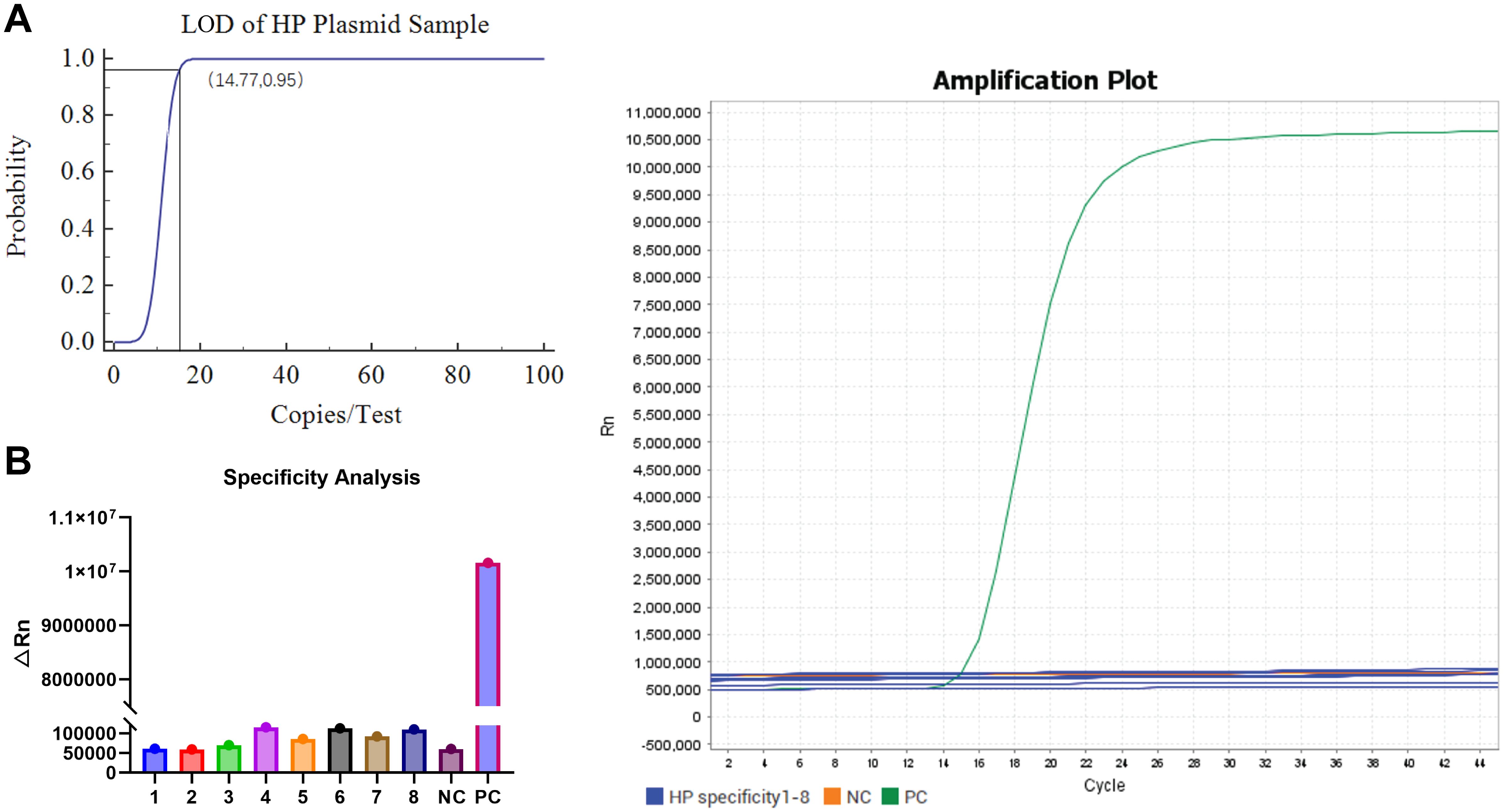Click cycle number 30 on amplification x-axis
This screenshot has height=812, width=1504.
click(1229, 763)
